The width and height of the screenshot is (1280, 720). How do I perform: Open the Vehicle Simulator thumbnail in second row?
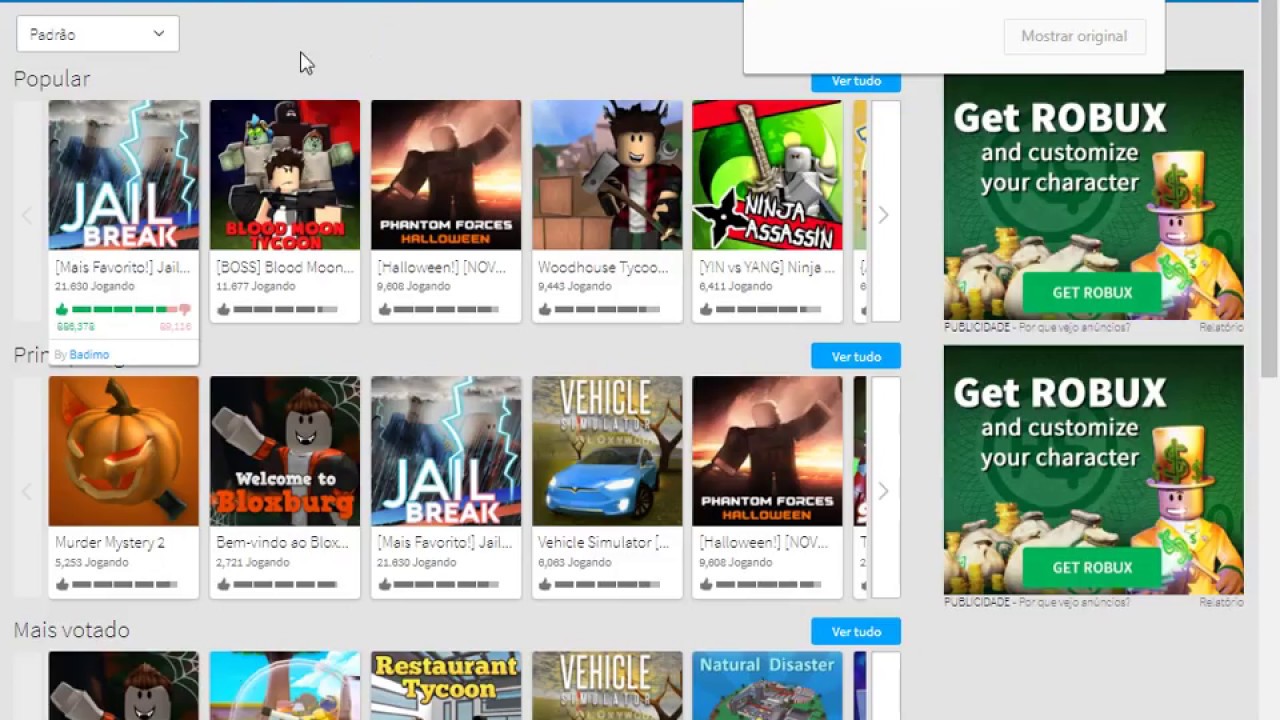tap(607, 451)
